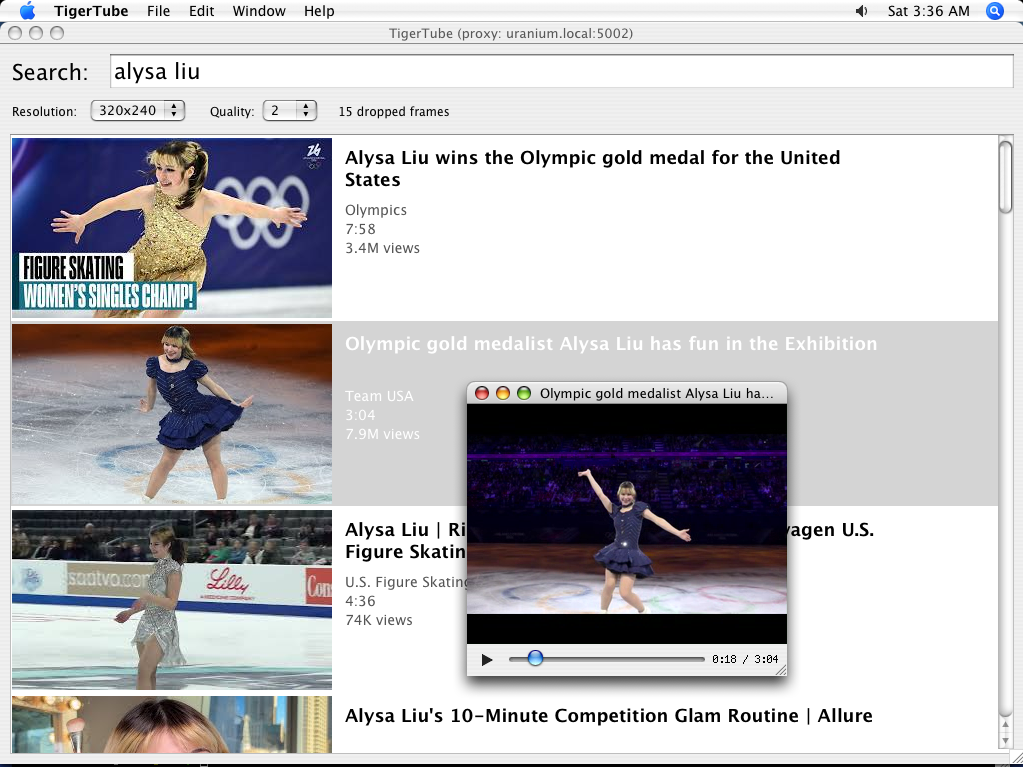Open the Help menu
The height and width of the screenshot is (767, 1023).
tap(319, 11)
